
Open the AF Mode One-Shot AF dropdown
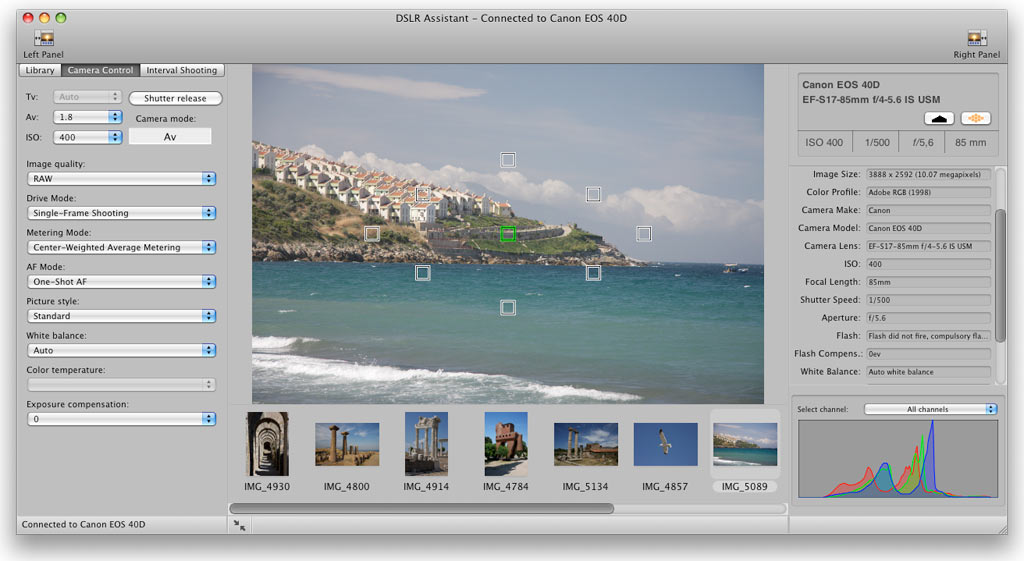point(121,281)
